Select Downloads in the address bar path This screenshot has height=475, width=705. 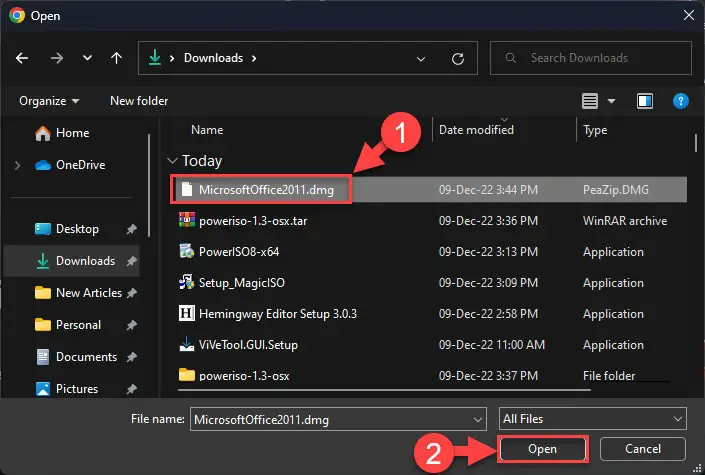[214, 58]
